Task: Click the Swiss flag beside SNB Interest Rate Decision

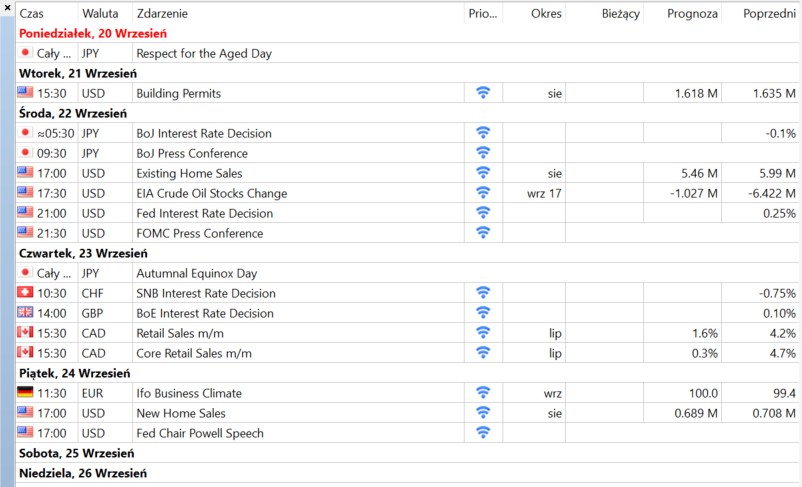Action: [25, 292]
